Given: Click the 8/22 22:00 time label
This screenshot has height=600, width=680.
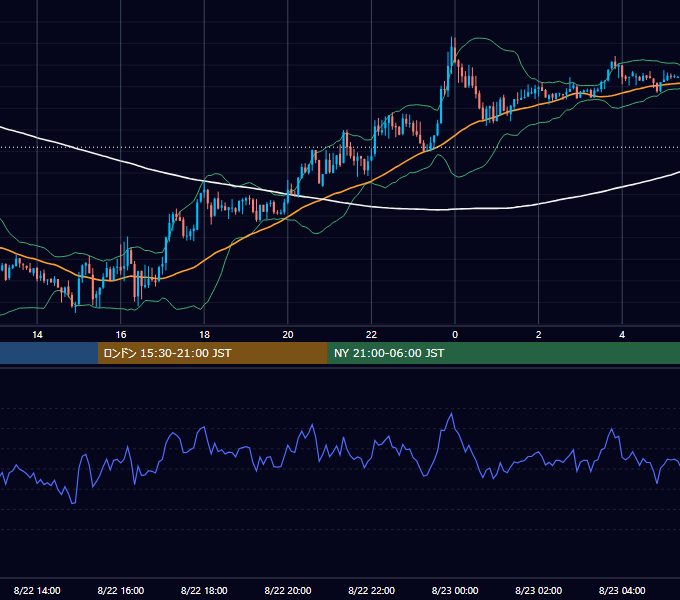Looking at the screenshot, I should [372, 590].
